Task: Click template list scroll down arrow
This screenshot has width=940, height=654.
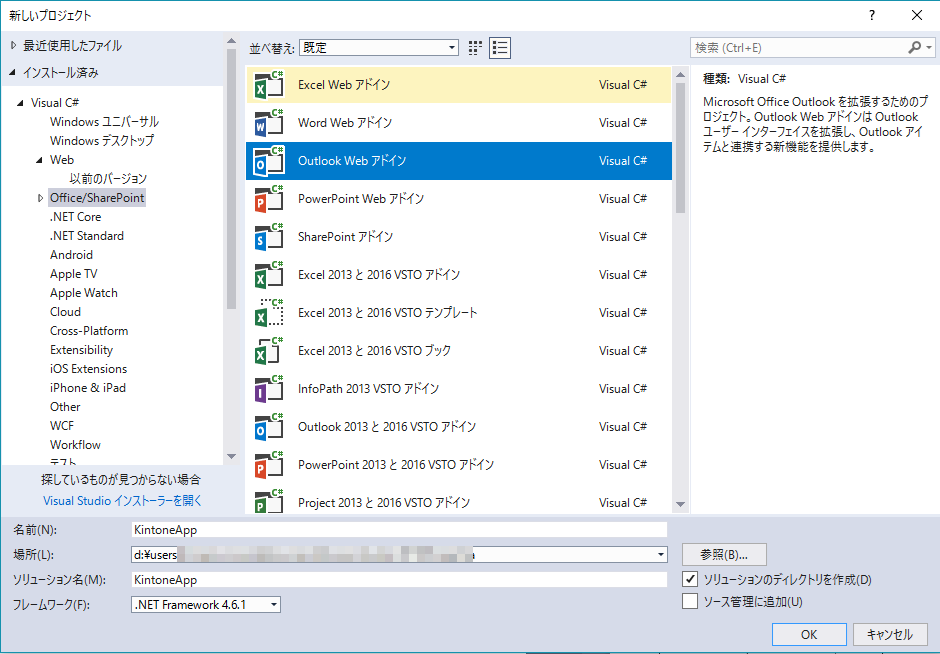Action: coord(680,504)
